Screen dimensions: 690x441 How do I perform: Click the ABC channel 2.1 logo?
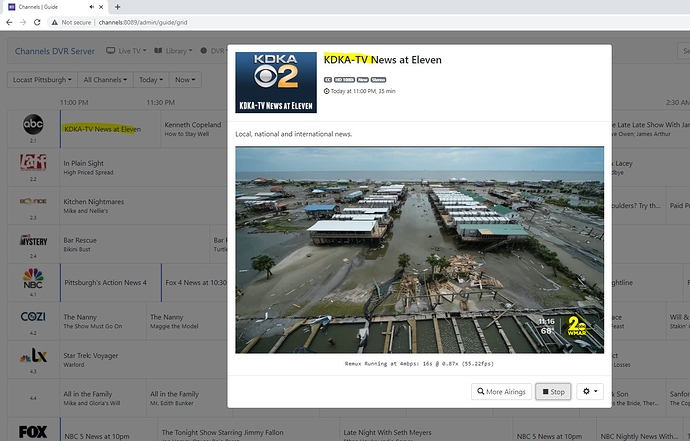[x=33, y=124]
